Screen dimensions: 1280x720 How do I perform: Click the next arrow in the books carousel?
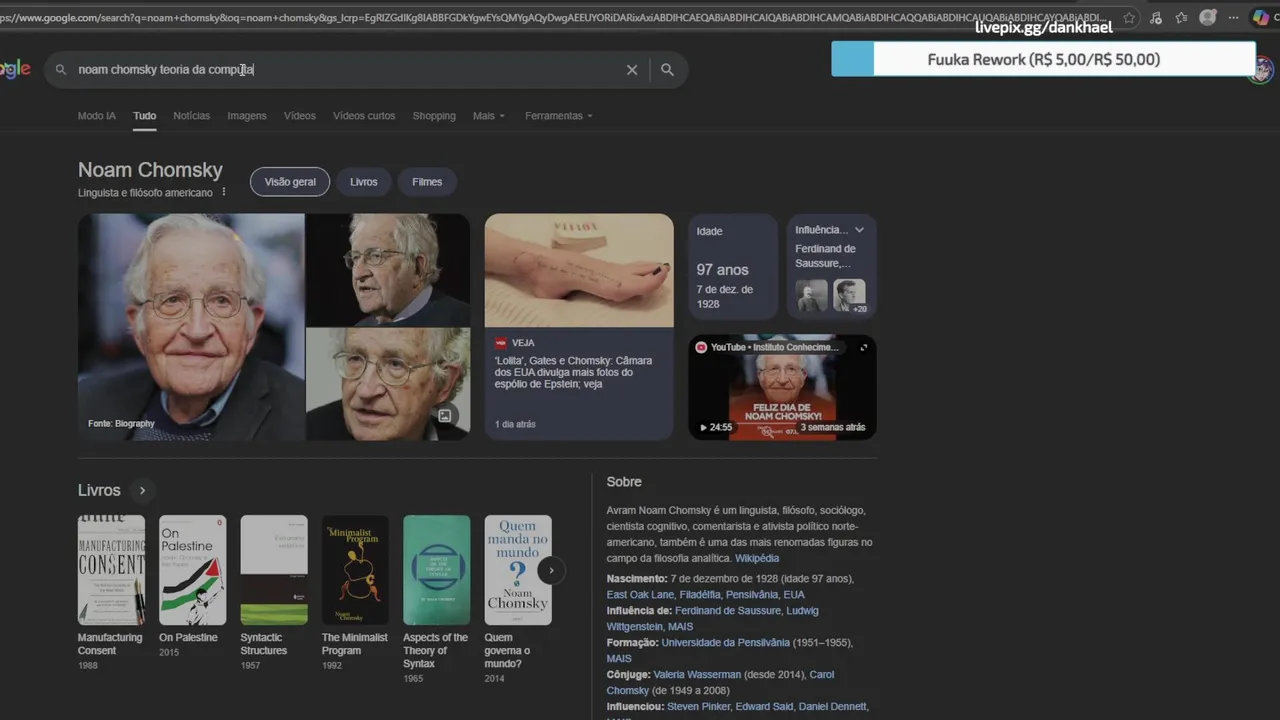[551, 570]
